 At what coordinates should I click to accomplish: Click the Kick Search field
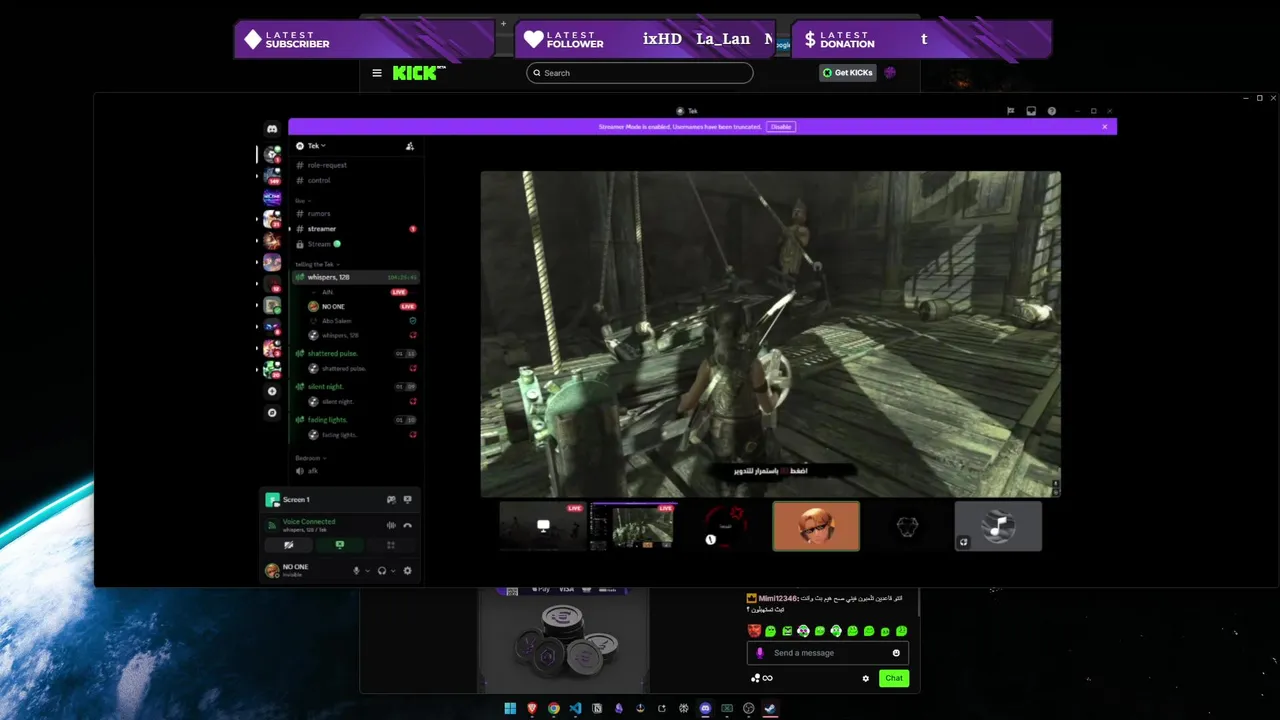640,73
